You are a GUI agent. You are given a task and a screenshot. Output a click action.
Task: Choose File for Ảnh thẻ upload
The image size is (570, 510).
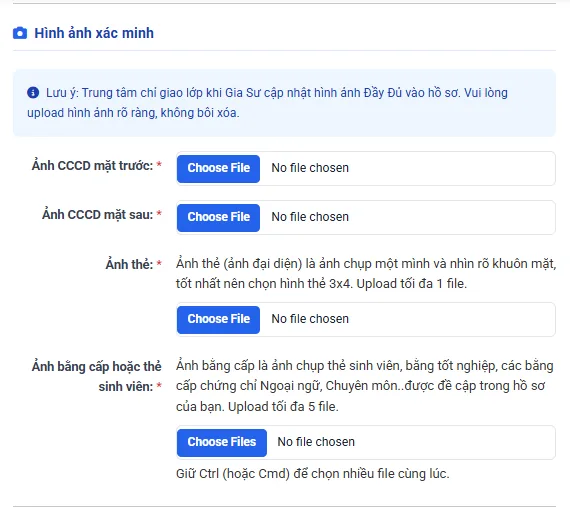coord(218,320)
